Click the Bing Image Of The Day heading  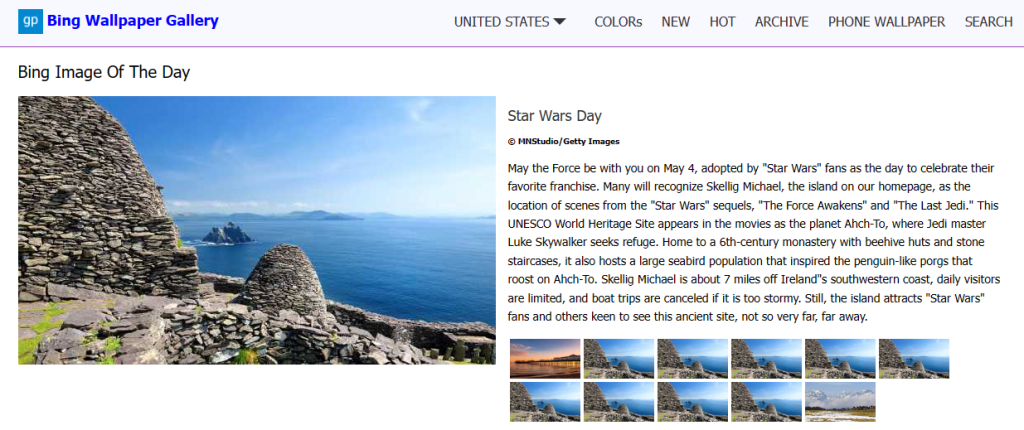(104, 72)
